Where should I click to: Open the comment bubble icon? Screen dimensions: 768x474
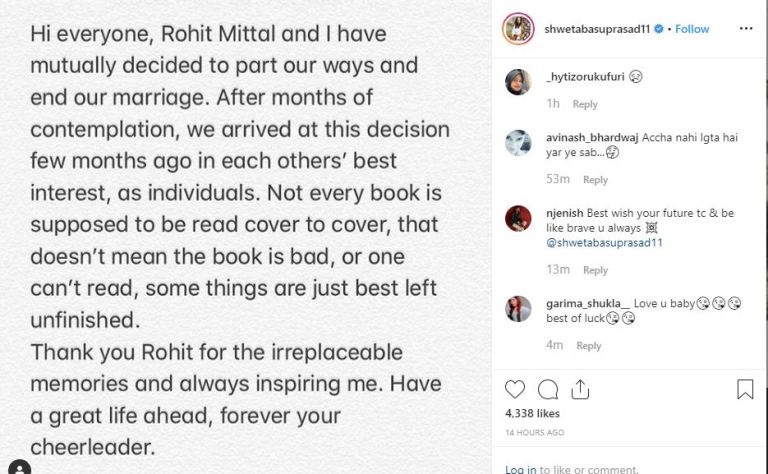click(548, 390)
